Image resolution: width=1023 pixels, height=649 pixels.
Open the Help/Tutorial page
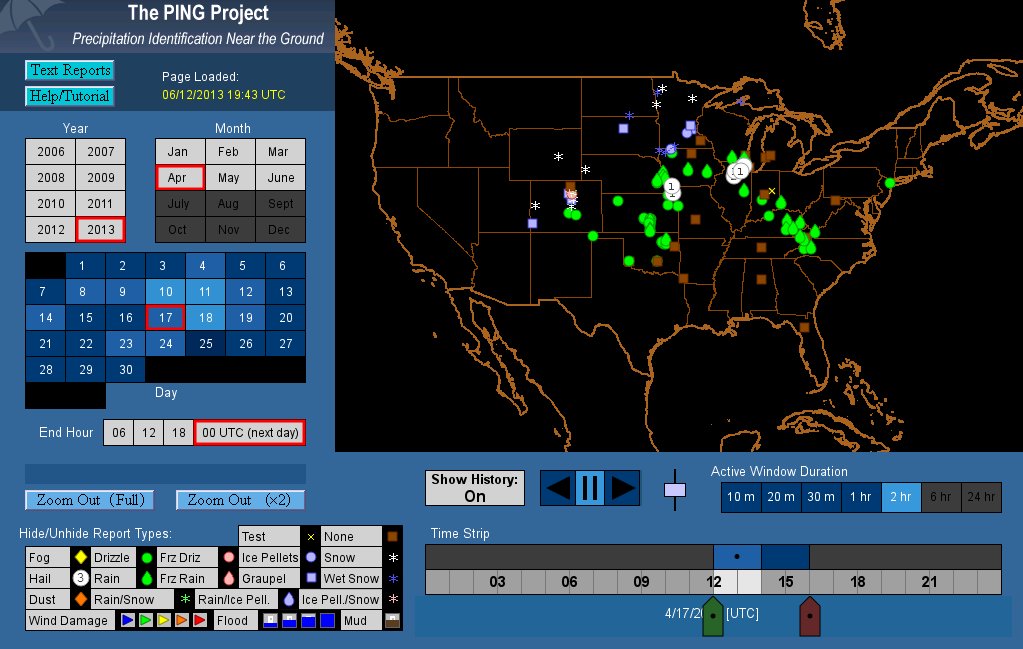[69, 96]
